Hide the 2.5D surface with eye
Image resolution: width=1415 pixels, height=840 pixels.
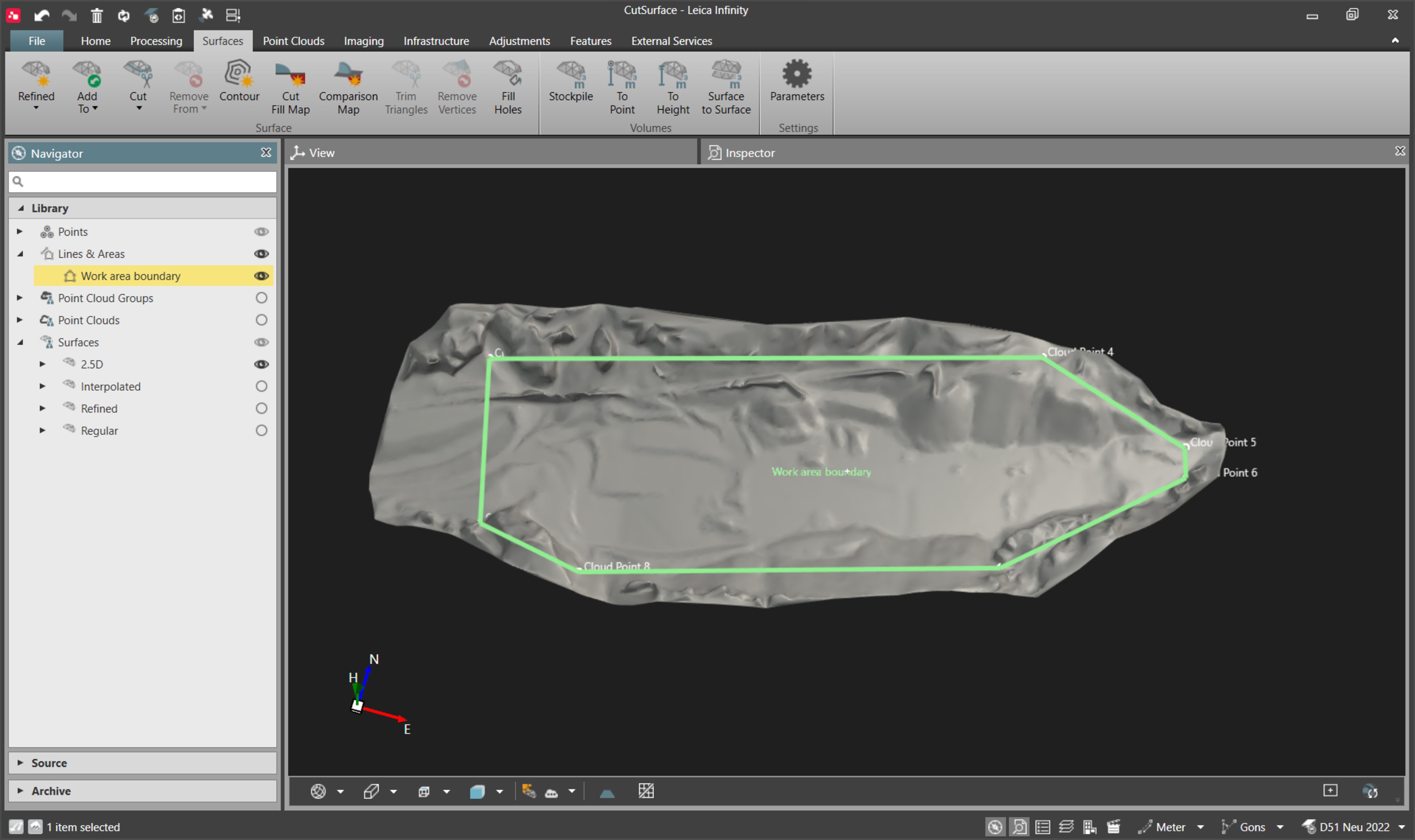tap(261, 364)
